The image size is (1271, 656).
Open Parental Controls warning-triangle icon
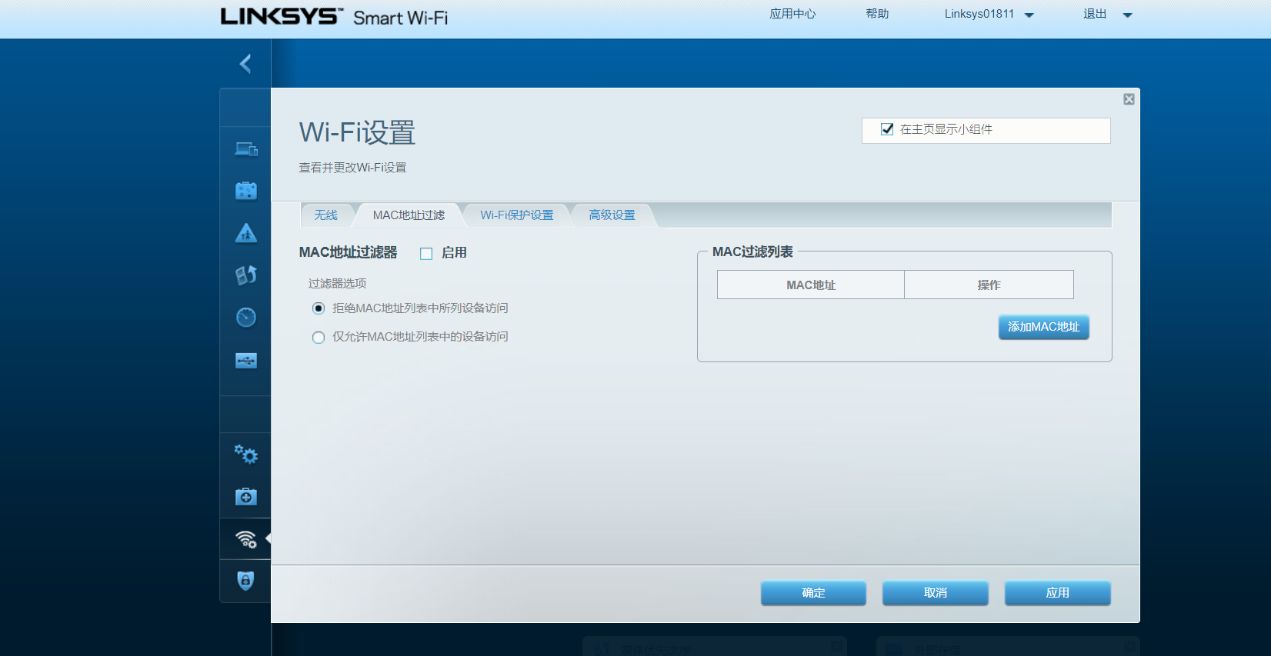245,234
